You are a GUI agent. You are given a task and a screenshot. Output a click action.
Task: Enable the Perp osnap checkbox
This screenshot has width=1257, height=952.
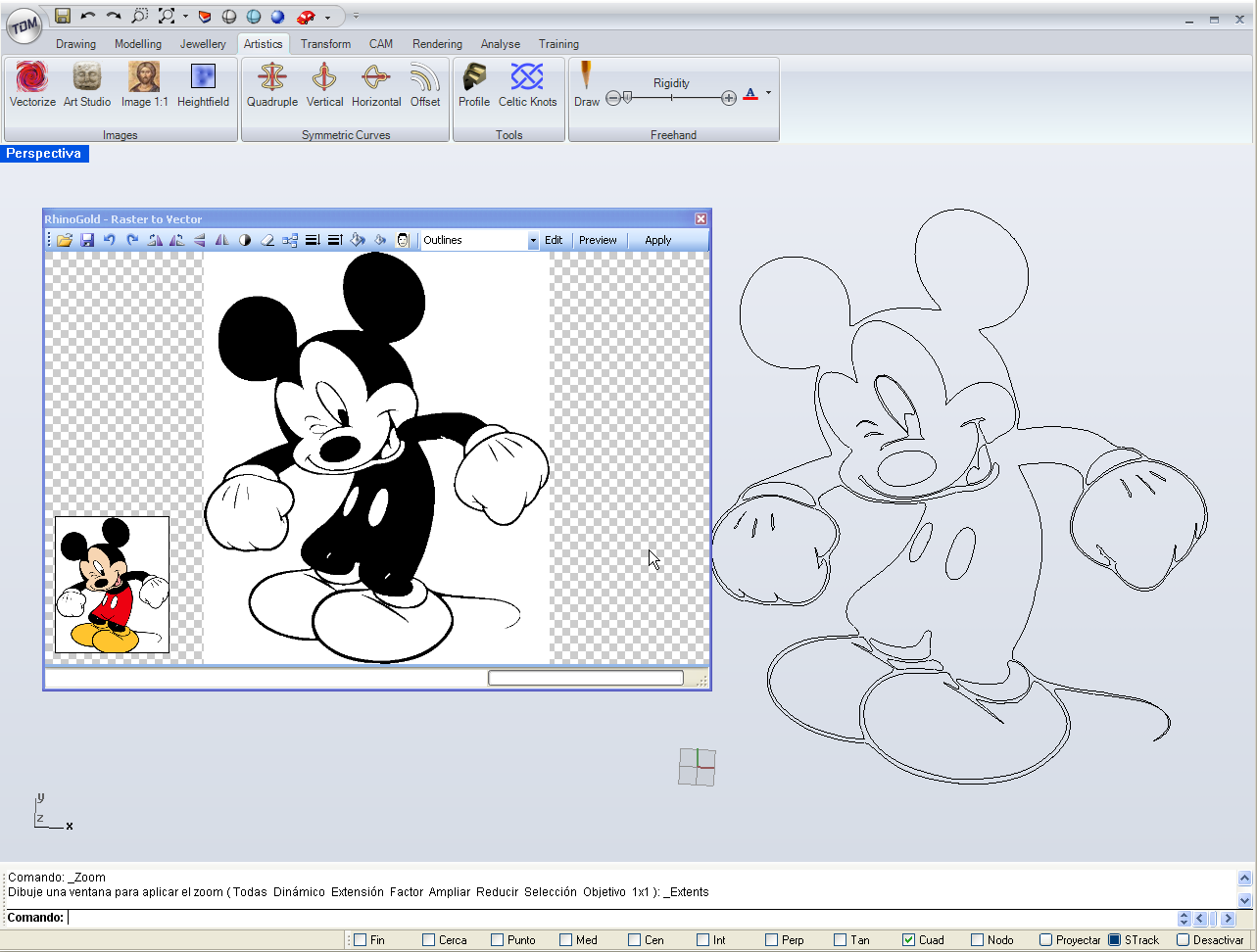coord(772,940)
